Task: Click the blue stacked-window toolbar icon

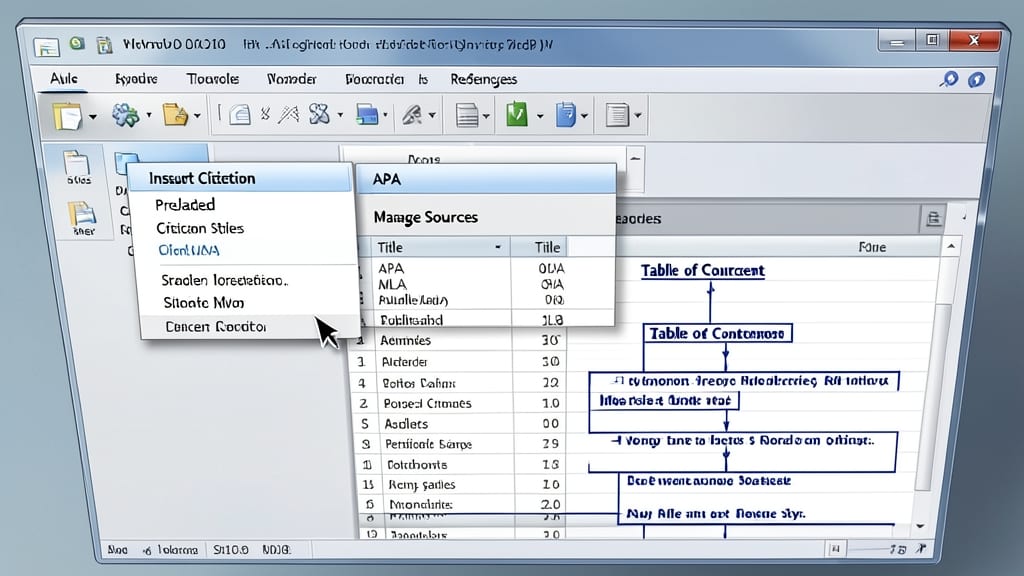Action: (x=367, y=115)
